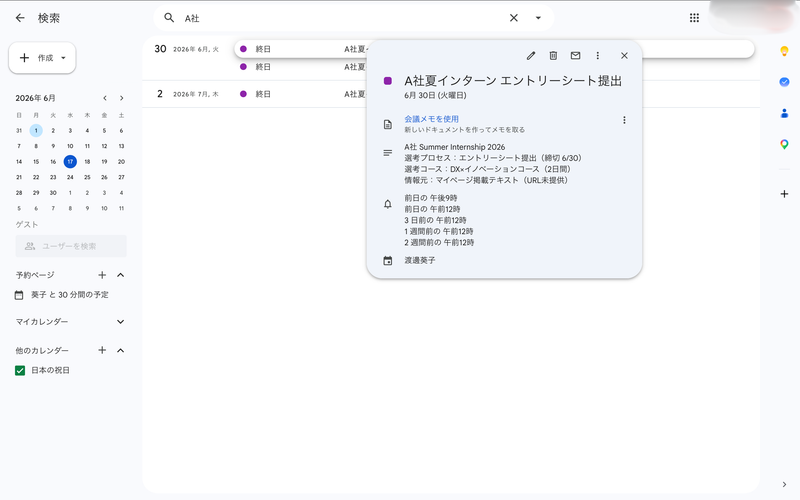Click the magnifier search icon
This screenshot has width=800, height=500.
point(169,18)
